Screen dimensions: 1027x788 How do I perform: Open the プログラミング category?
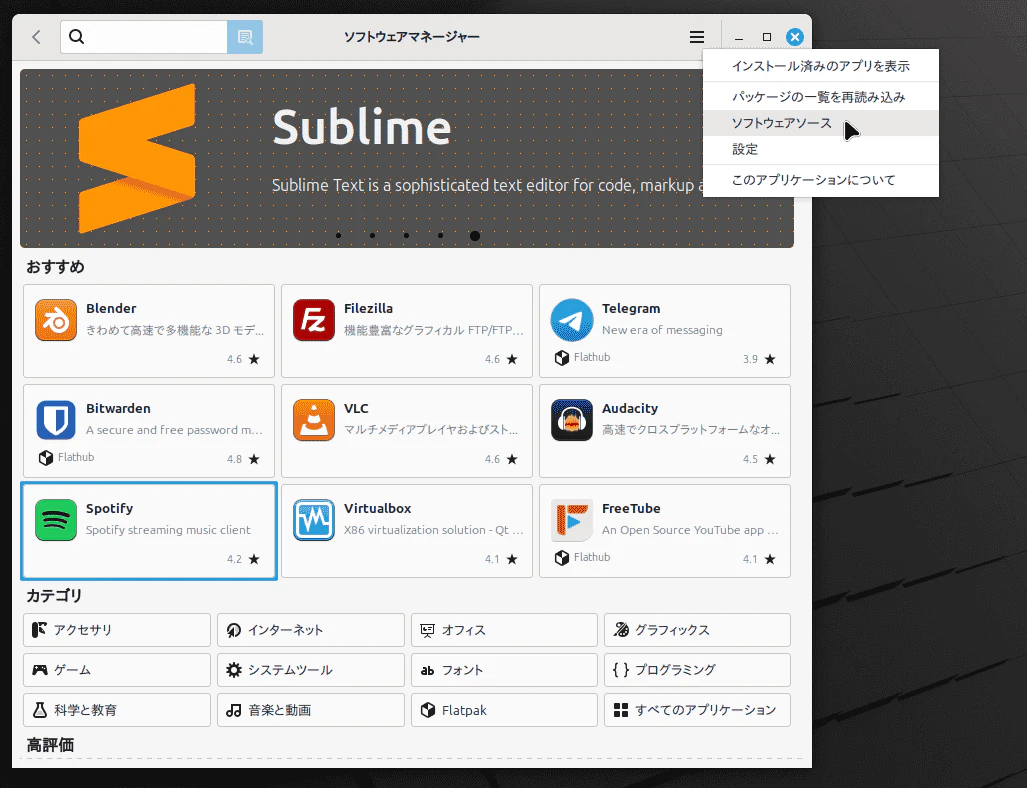pyautogui.click(x=698, y=670)
